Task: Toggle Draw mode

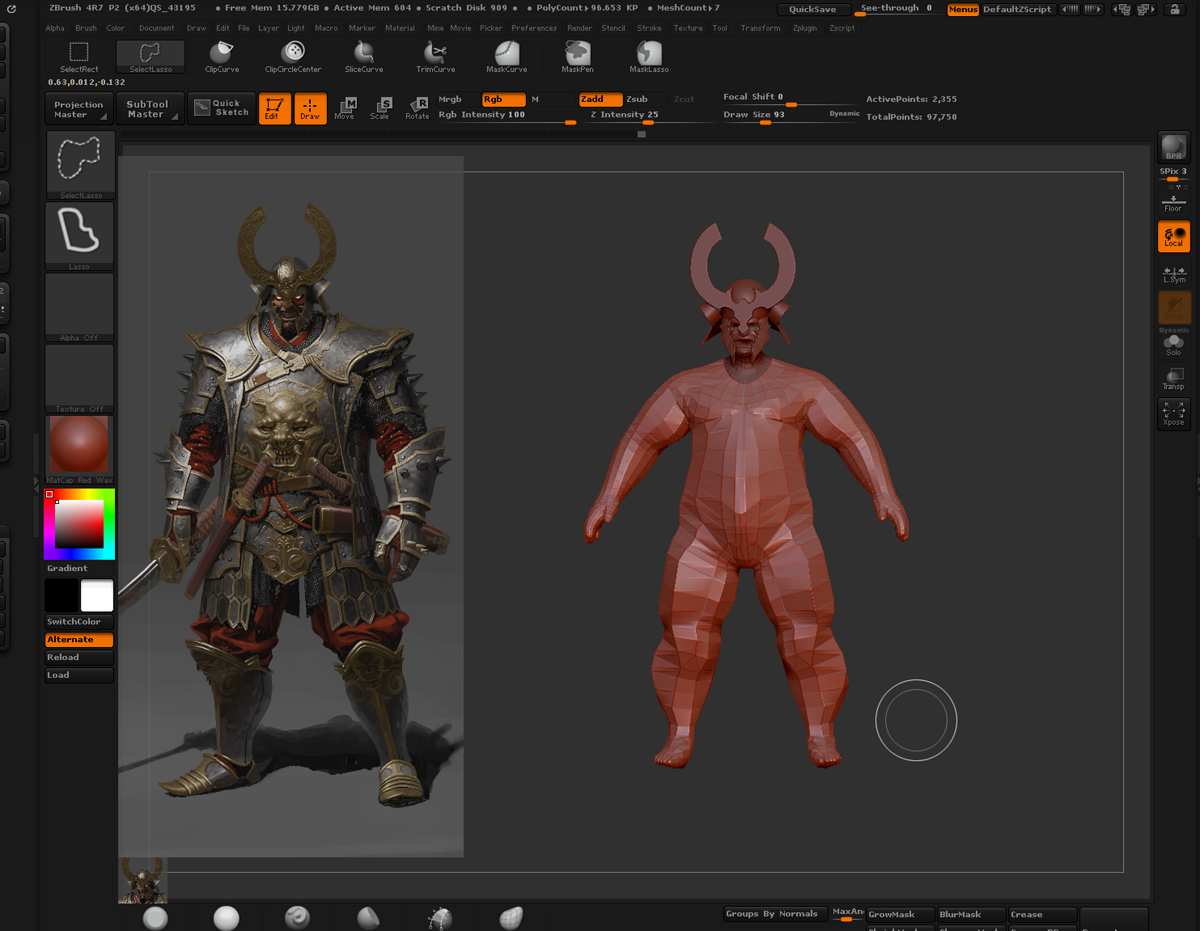Action: (x=310, y=108)
